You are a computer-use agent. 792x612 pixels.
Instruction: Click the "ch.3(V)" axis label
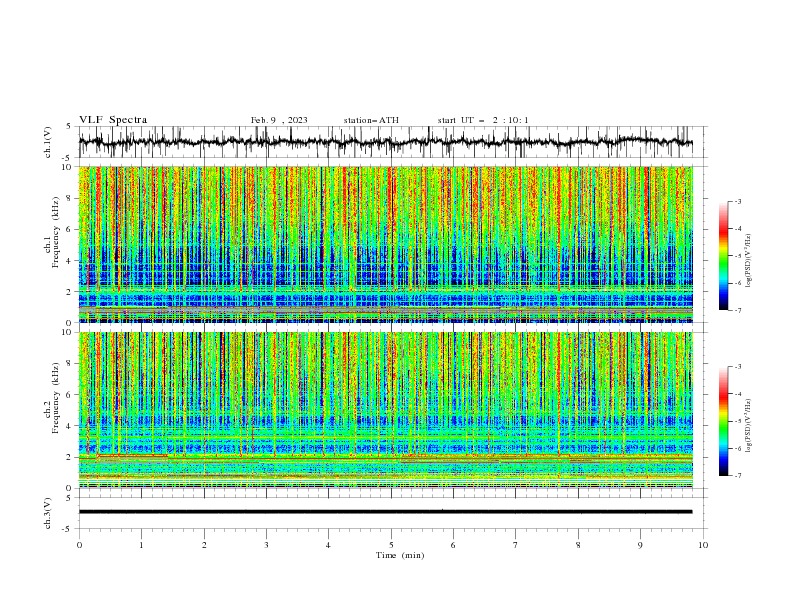[x=48, y=513]
